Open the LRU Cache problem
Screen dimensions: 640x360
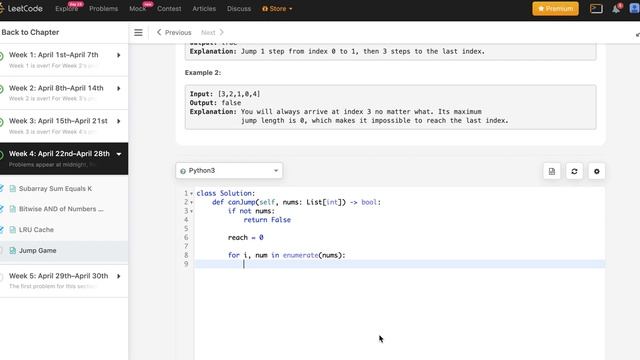pyautogui.click(x=36, y=230)
